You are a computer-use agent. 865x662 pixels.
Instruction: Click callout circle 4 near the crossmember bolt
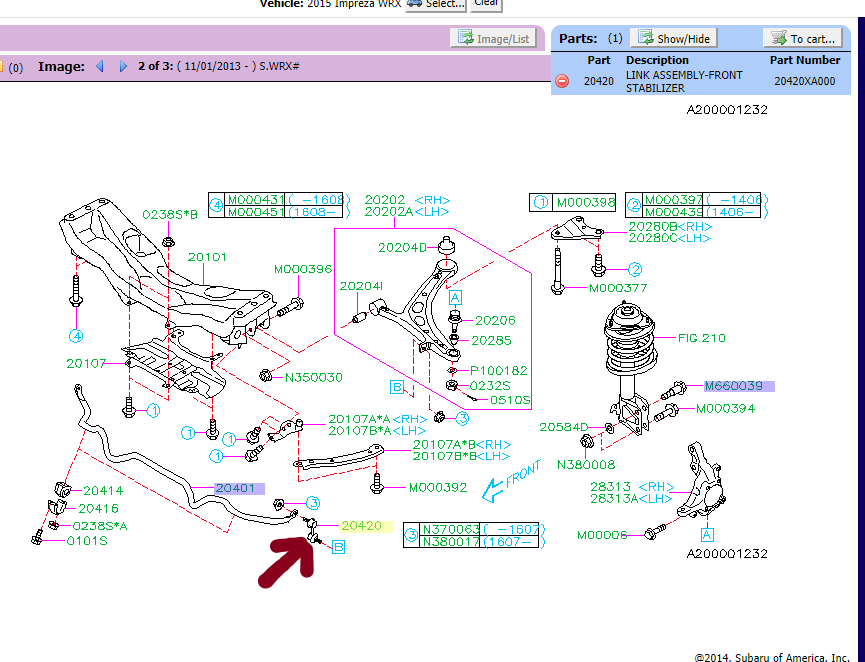(76, 335)
